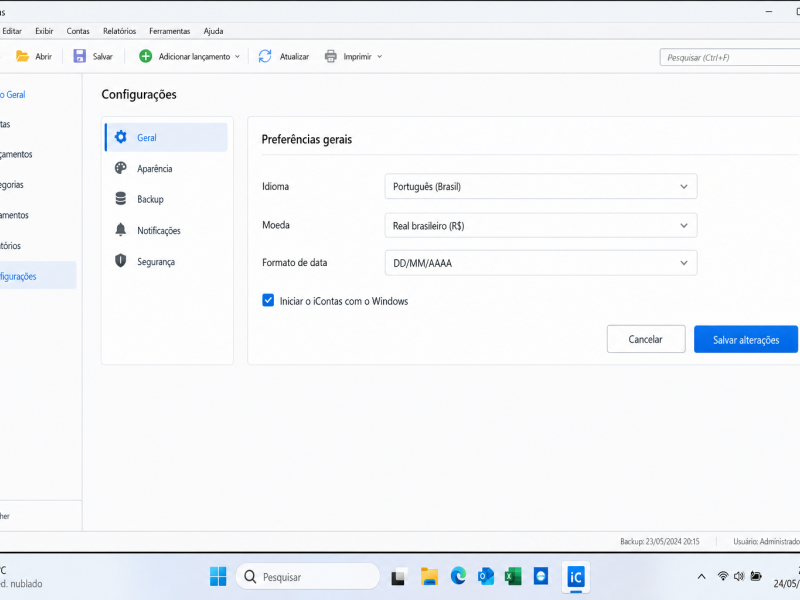Viewport: 800px width, 600px height.
Task: Click the Windows taskbar Pesquisar search box
Action: coord(308,577)
